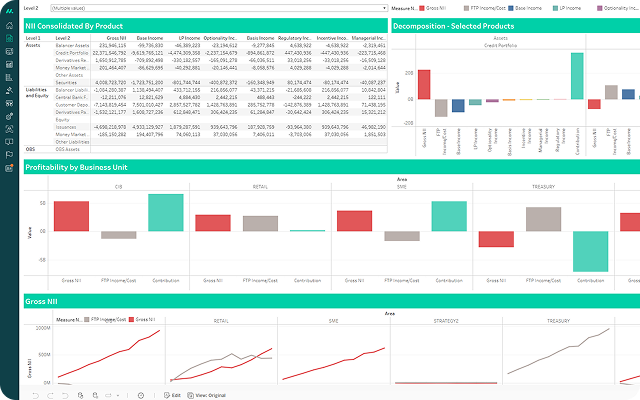Select the grey FTP Income/Cost top legend swatch
This screenshot has height=400, width=640.
click(466, 8)
